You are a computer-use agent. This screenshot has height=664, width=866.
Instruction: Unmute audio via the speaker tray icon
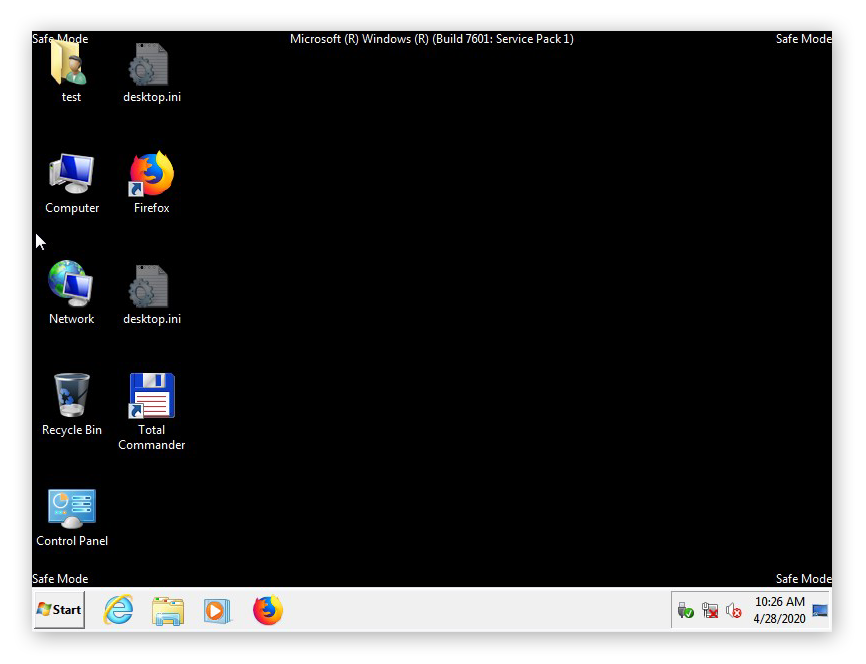click(x=733, y=609)
